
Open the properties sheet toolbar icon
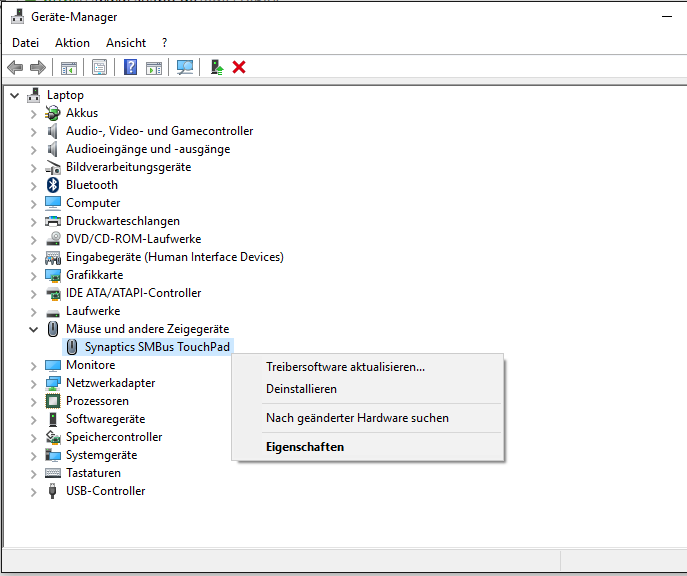[x=99, y=67]
